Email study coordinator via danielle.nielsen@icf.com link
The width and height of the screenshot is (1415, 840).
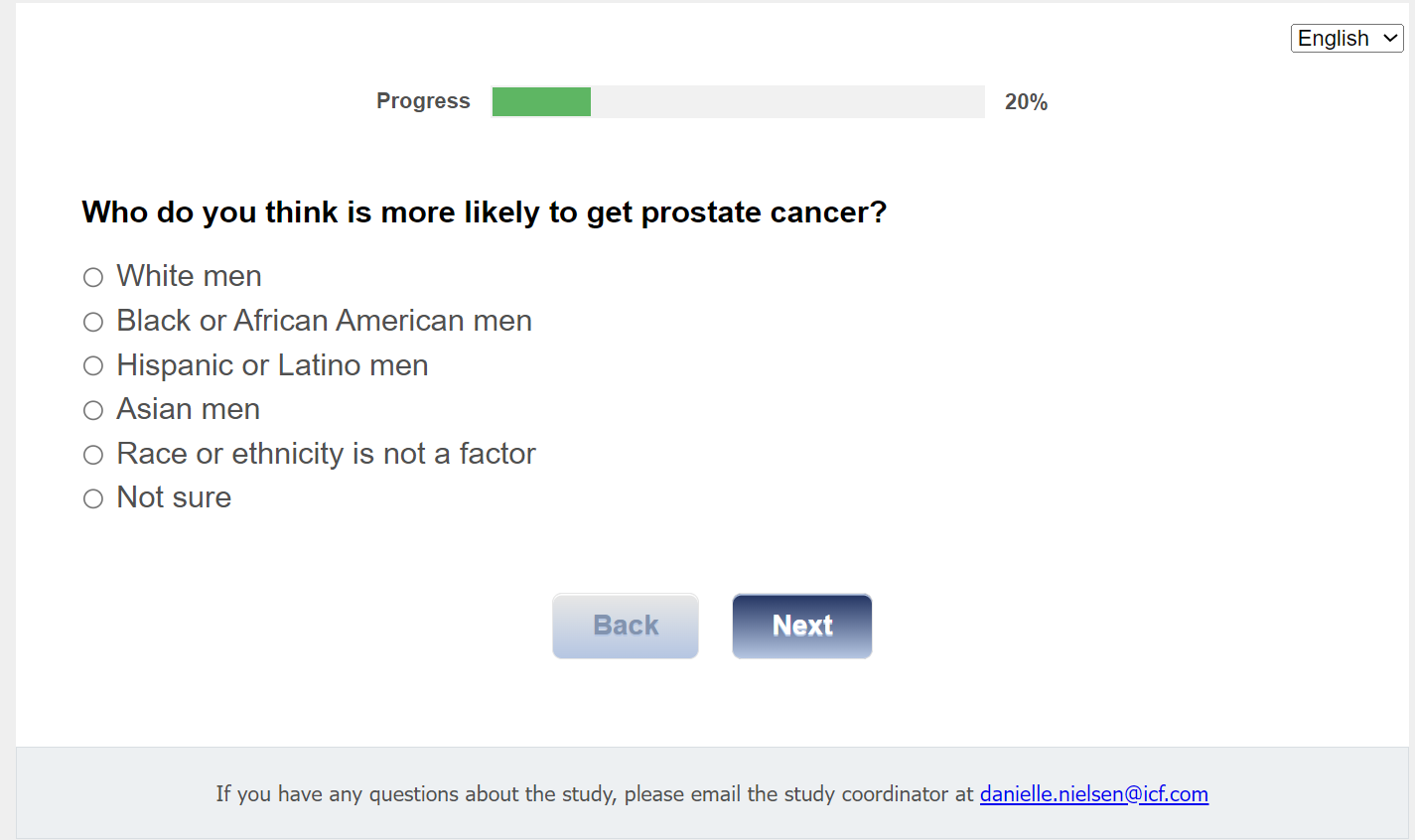[1093, 794]
